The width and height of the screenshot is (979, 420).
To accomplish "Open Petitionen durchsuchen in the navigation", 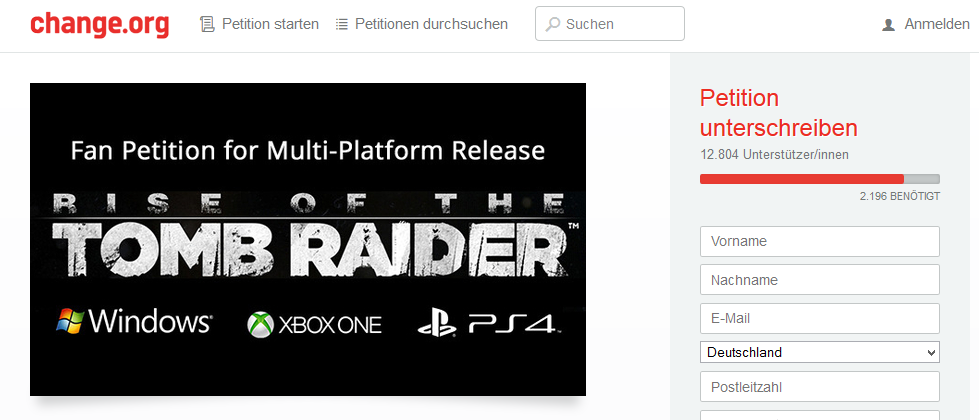I will coord(431,24).
